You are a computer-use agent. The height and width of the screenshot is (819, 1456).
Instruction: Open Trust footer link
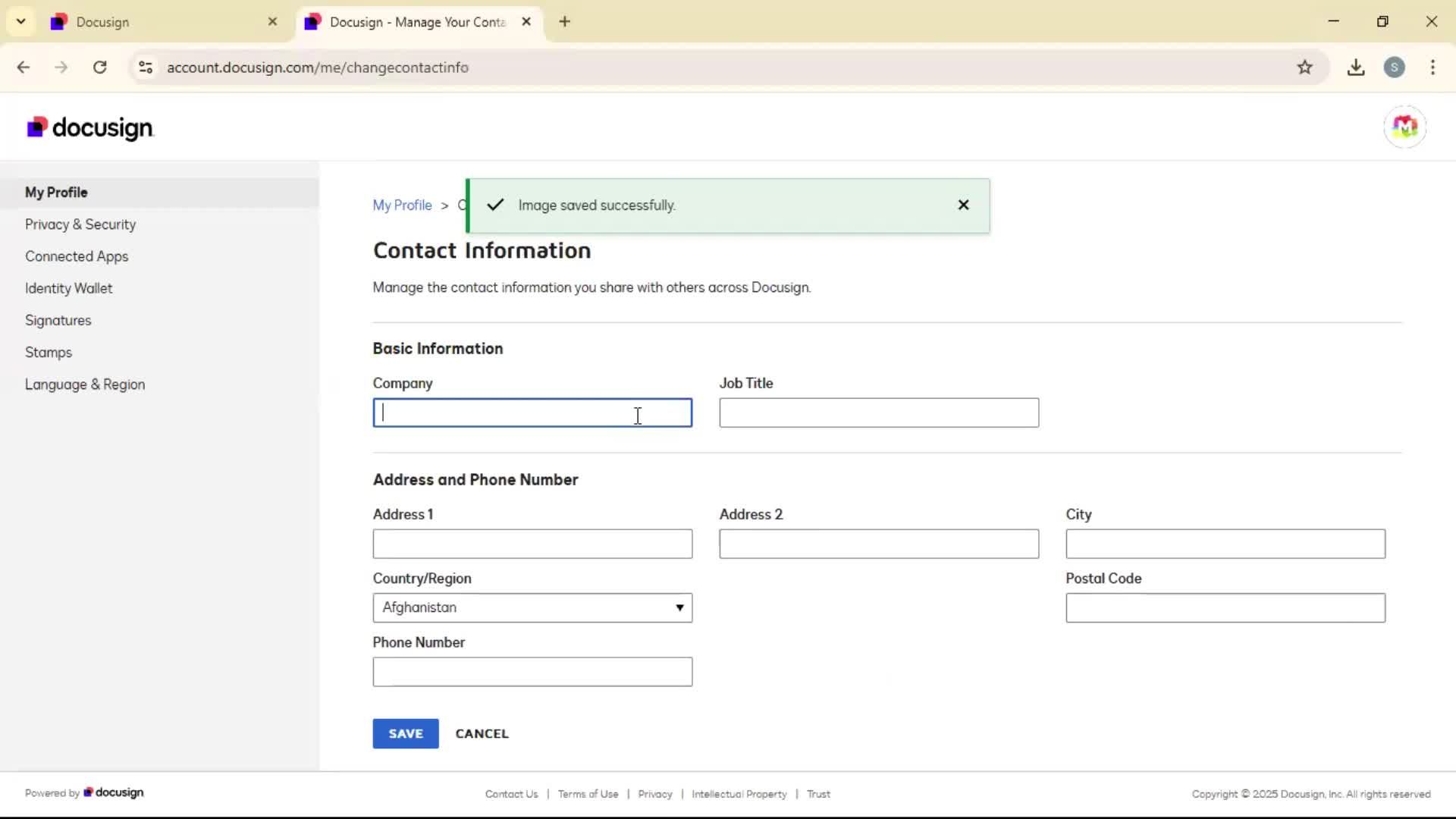pyautogui.click(x=818, y=794)
